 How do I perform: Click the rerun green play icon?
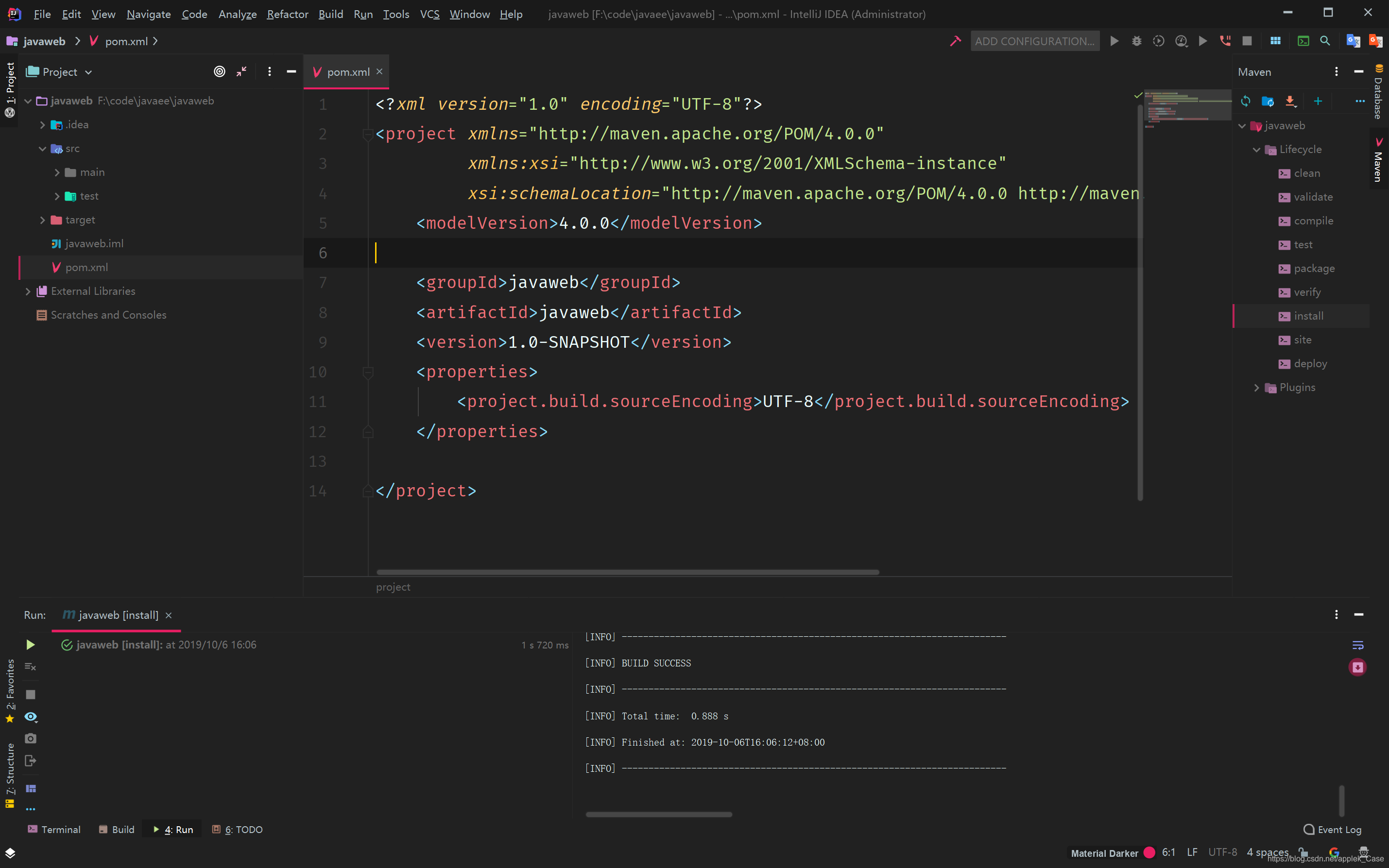click(31, 645)
